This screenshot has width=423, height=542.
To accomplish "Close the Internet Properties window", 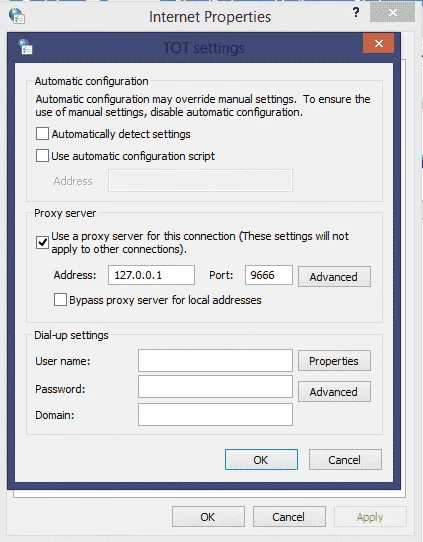I will [392, 13].
